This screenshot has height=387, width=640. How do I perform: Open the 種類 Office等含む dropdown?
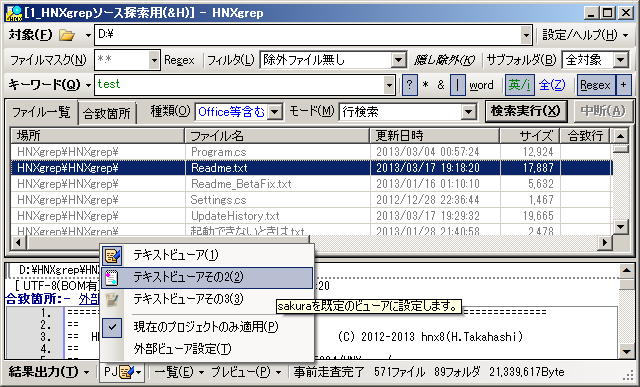coord(276,111)
